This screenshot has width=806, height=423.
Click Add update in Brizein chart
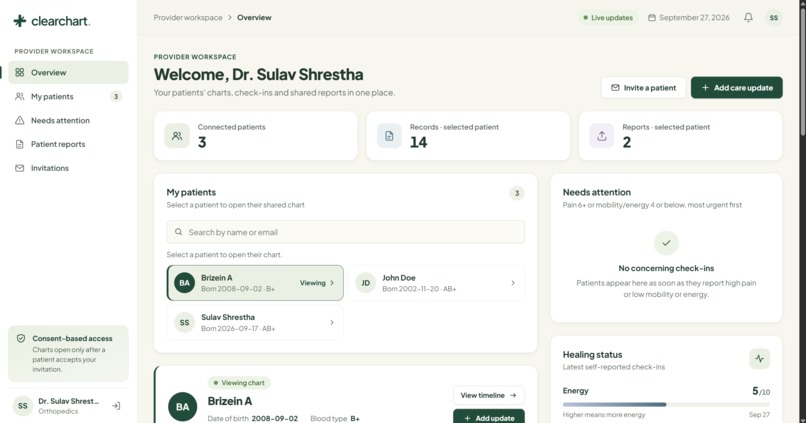(488, 417)
